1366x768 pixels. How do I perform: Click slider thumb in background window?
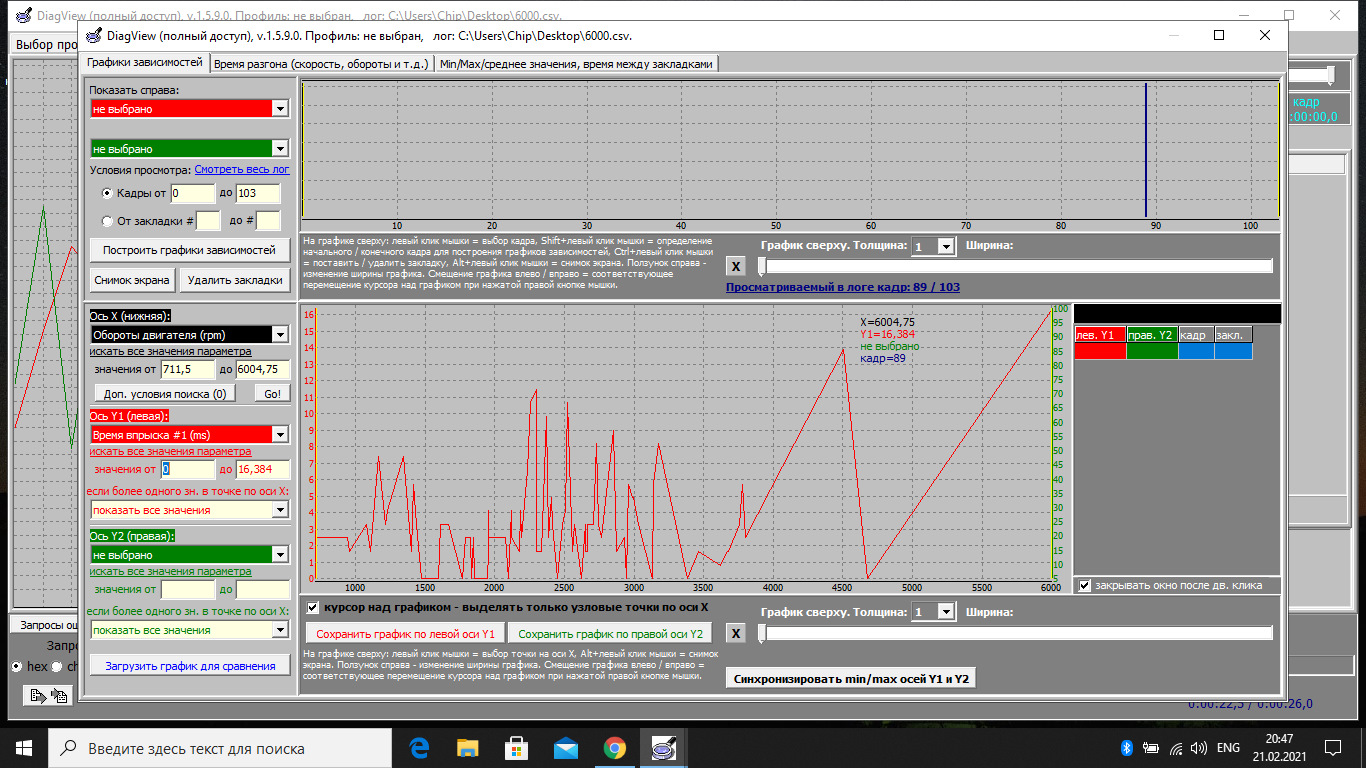1331,75
